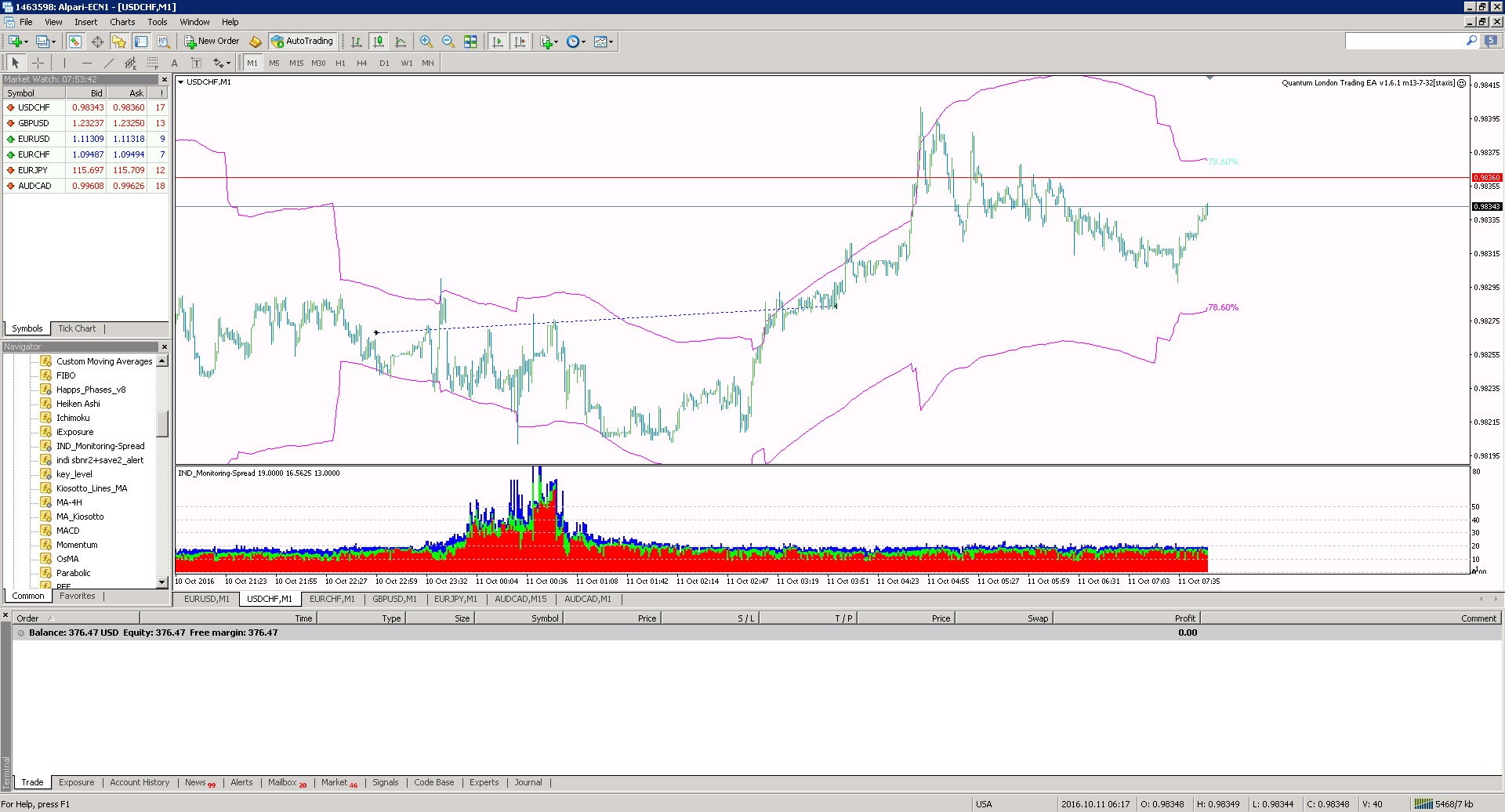Image resolution: width=1505 pixels, height=812 pixels.
Task: Open the Account History terminal tab
Action: pyautogui.click(x=140, y=782)
